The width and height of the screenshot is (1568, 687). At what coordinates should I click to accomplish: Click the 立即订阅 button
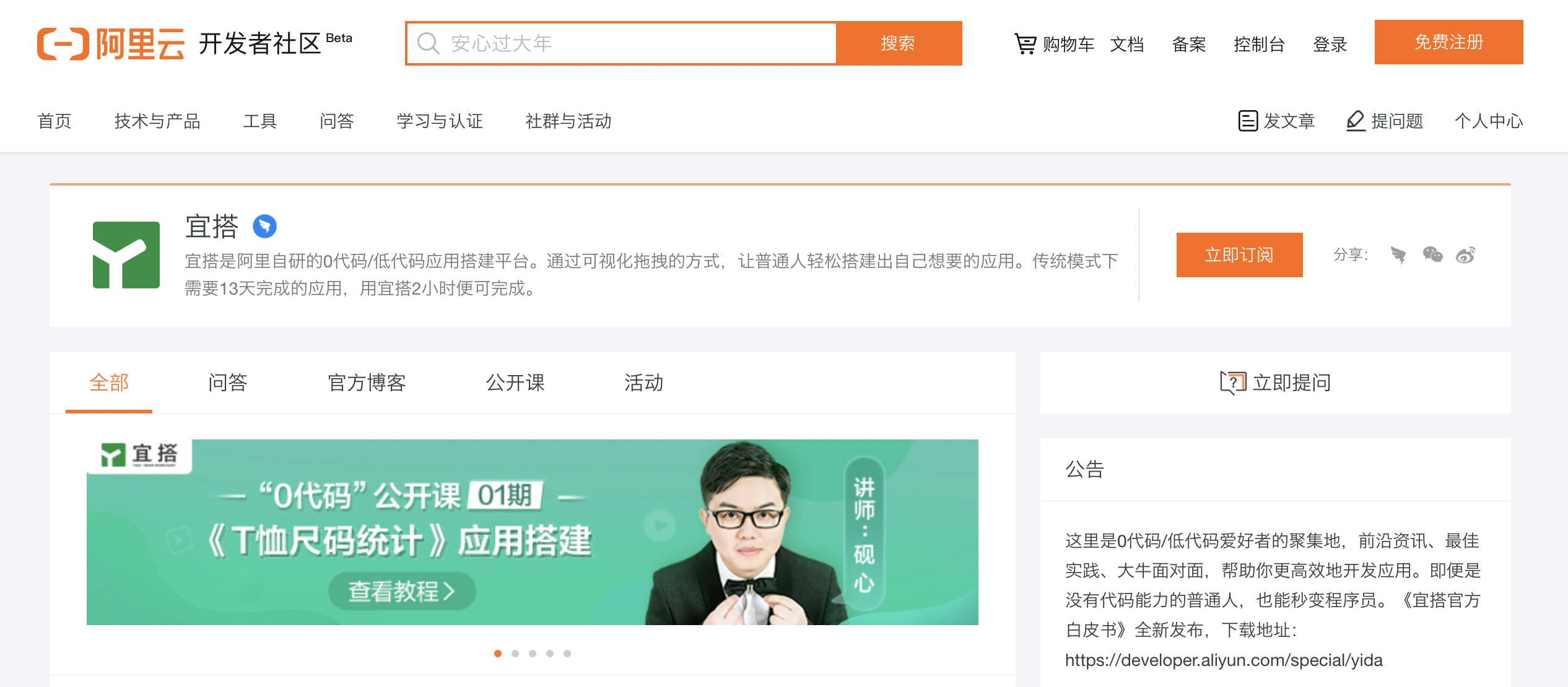1239,255
